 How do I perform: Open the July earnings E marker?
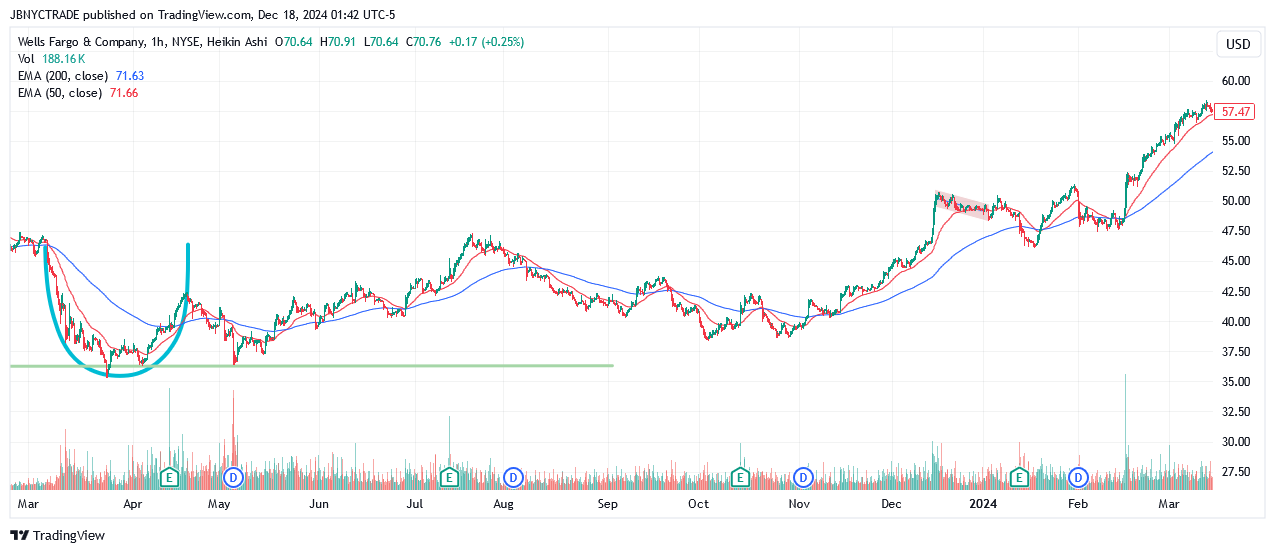point(449,476)
